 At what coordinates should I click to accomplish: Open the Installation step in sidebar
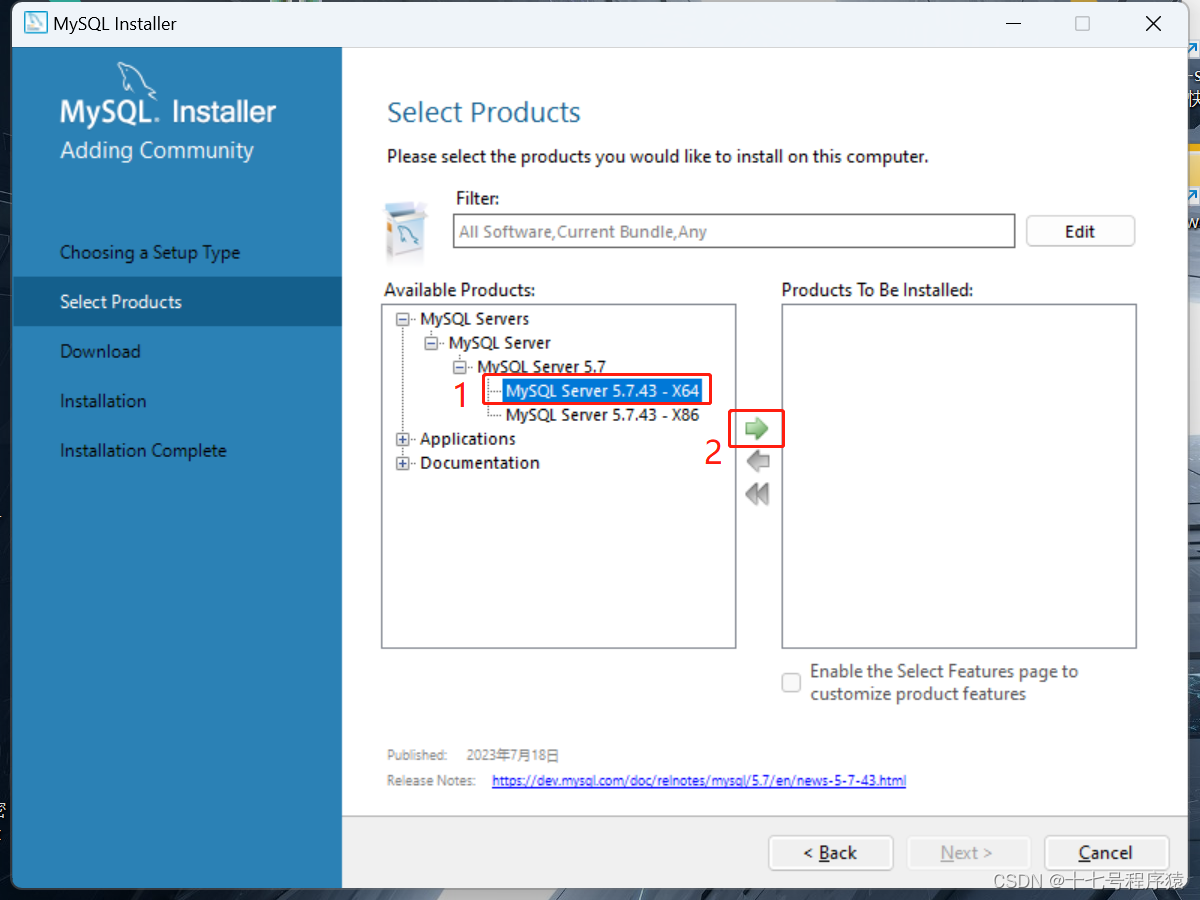[103, 401]
